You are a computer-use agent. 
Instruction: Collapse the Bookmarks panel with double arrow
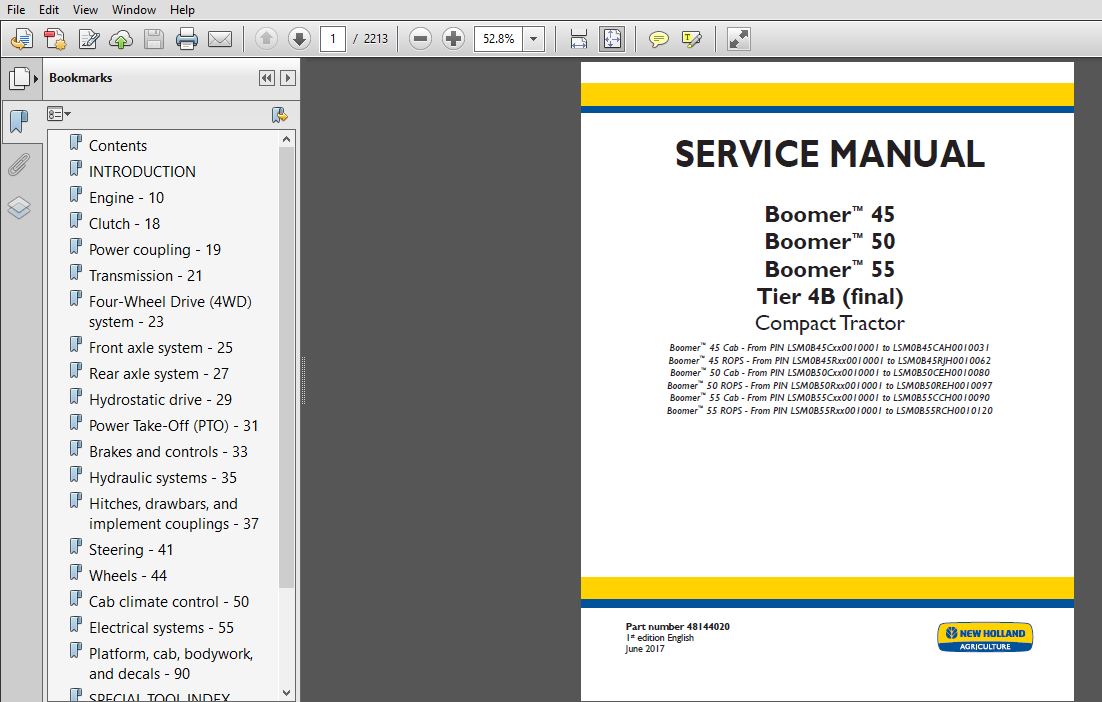click(x=267, y=78)
